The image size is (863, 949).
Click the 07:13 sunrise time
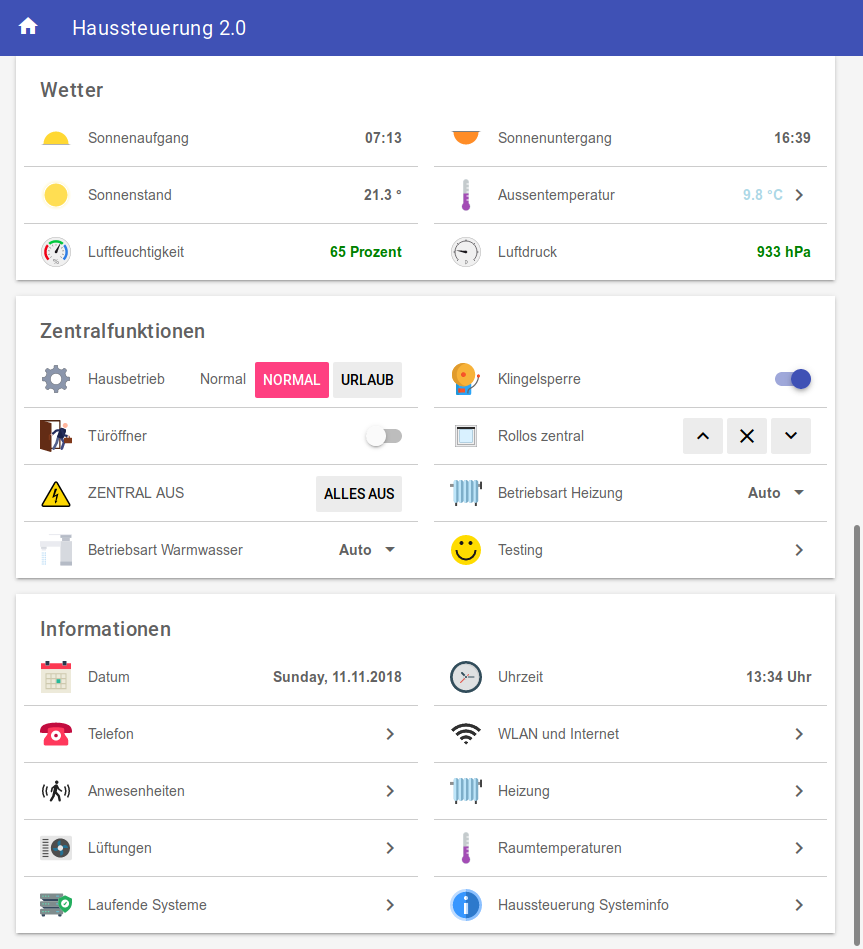pyautogui.click(x=383, y=138)
